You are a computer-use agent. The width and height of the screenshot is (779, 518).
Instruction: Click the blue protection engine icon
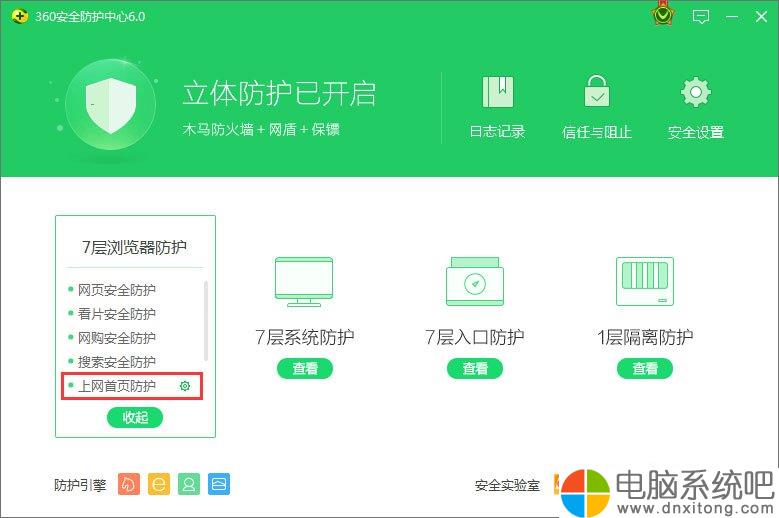[219, 484]
